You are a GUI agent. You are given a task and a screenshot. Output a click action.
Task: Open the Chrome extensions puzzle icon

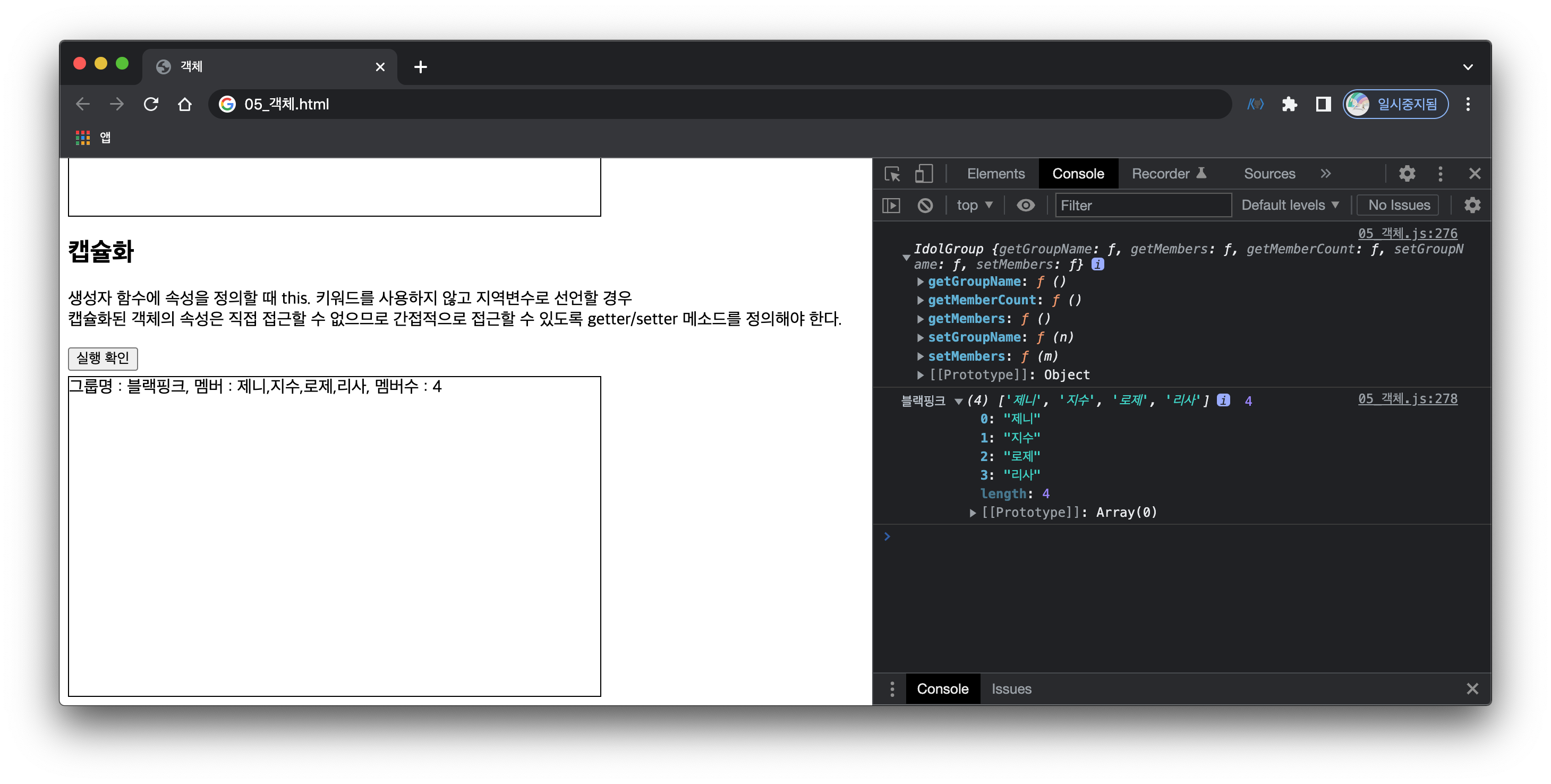1289,104
